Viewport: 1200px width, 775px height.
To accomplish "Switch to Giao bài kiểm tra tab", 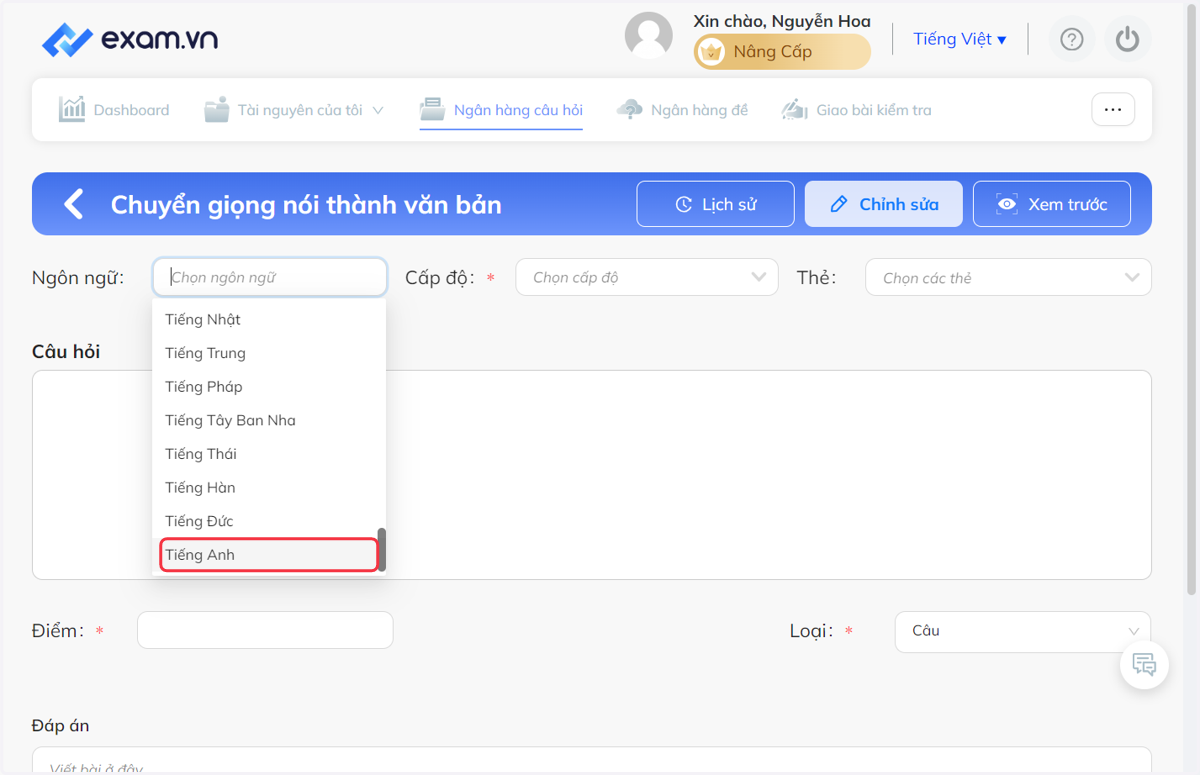I will pos(856,110).
